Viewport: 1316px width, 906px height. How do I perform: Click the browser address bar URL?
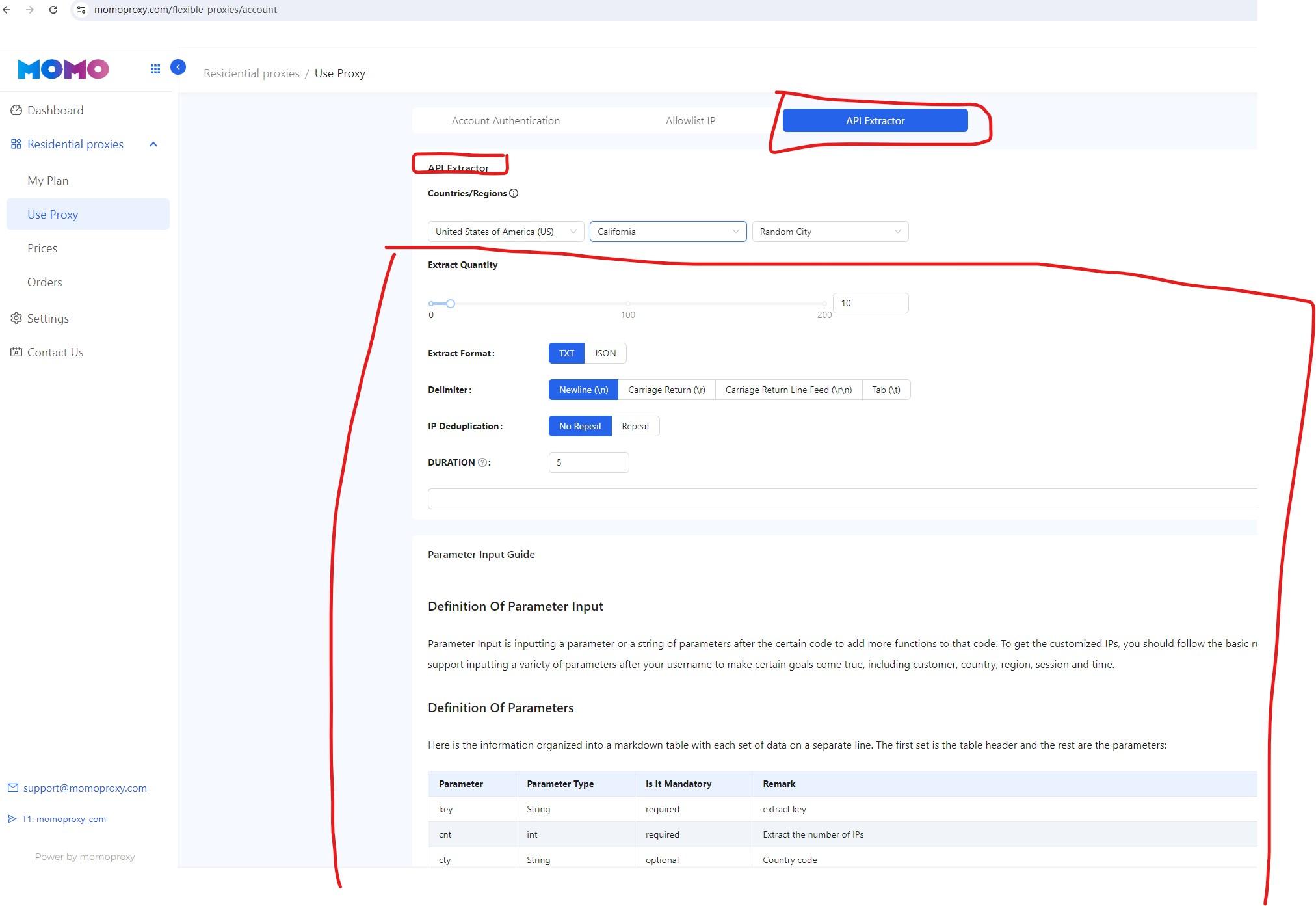click(x=185, y=10)
